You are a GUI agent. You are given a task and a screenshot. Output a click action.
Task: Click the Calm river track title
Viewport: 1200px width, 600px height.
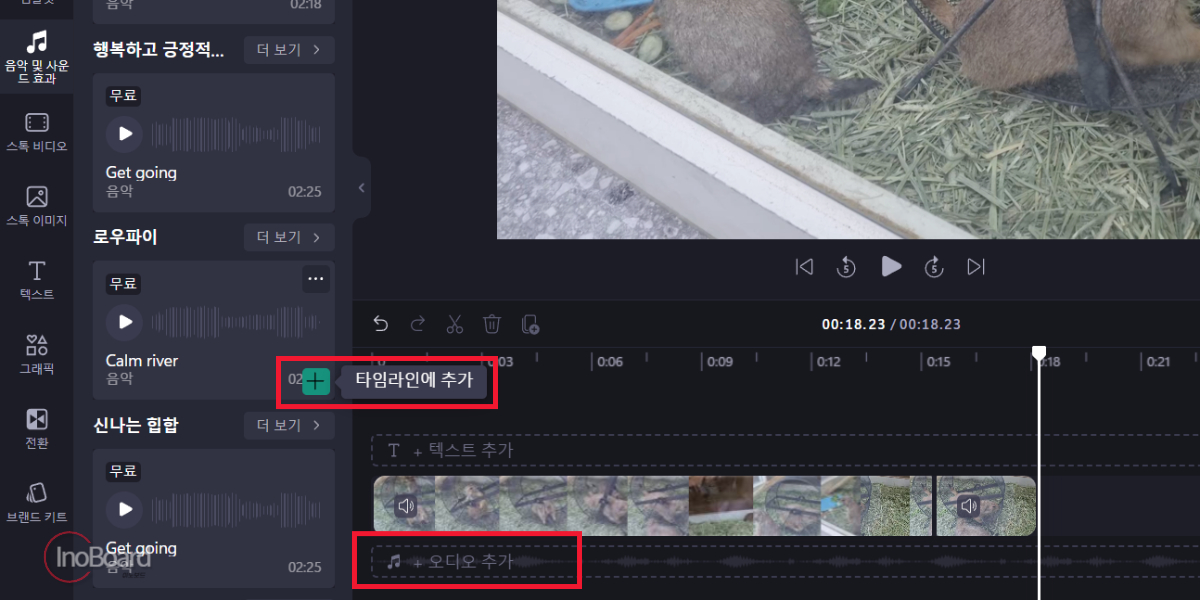click(x=142, y=360)
